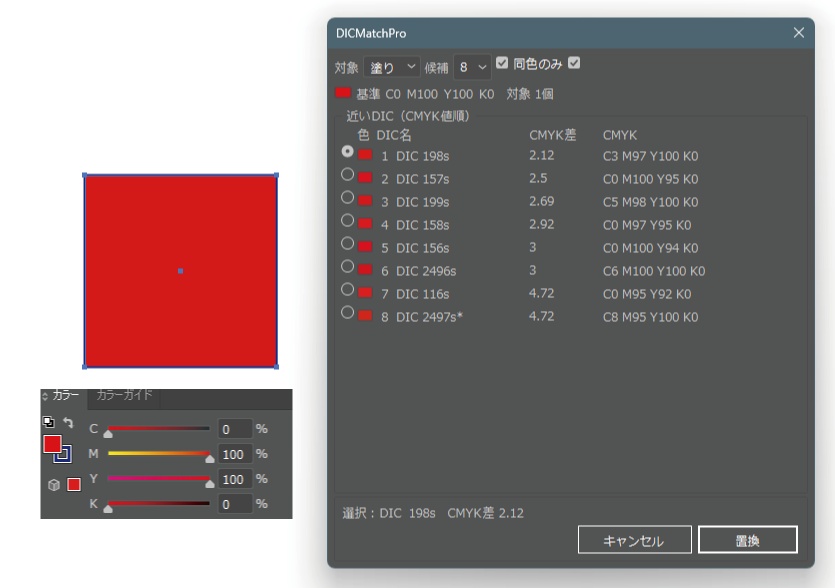Click DIC 157s name text
Image resolution: width=835 pixels, height=588 pixels.
tap(422, 179)
